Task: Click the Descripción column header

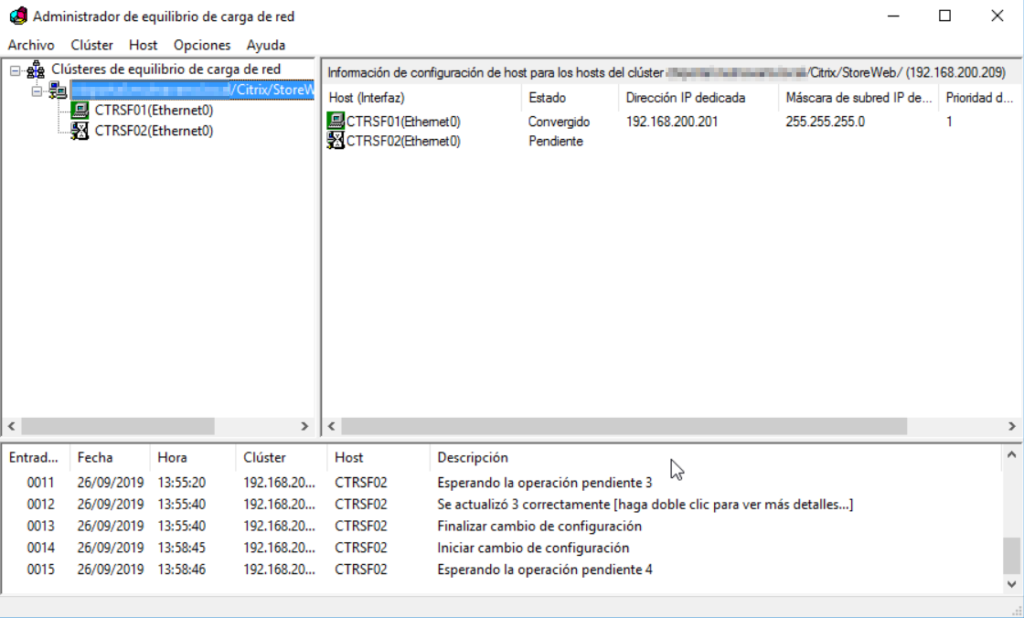Action: pos(472,457)
